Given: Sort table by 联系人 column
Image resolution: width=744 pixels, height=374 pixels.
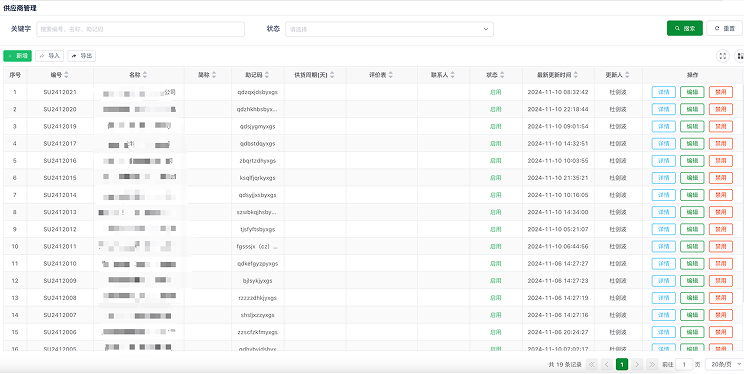Looking at the screenshot, I should [452, 75].
